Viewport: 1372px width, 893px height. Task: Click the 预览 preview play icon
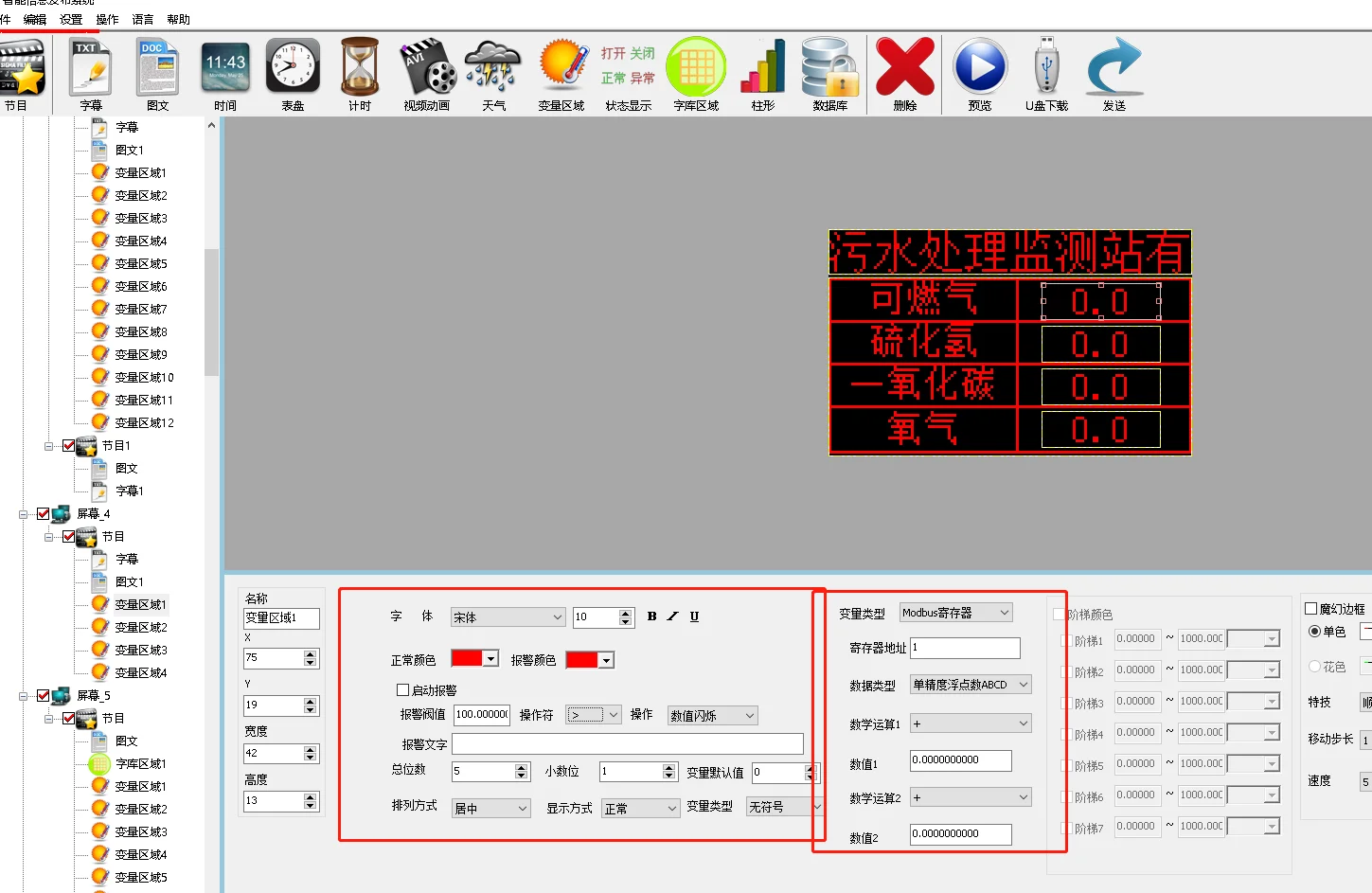pos(980,68)
